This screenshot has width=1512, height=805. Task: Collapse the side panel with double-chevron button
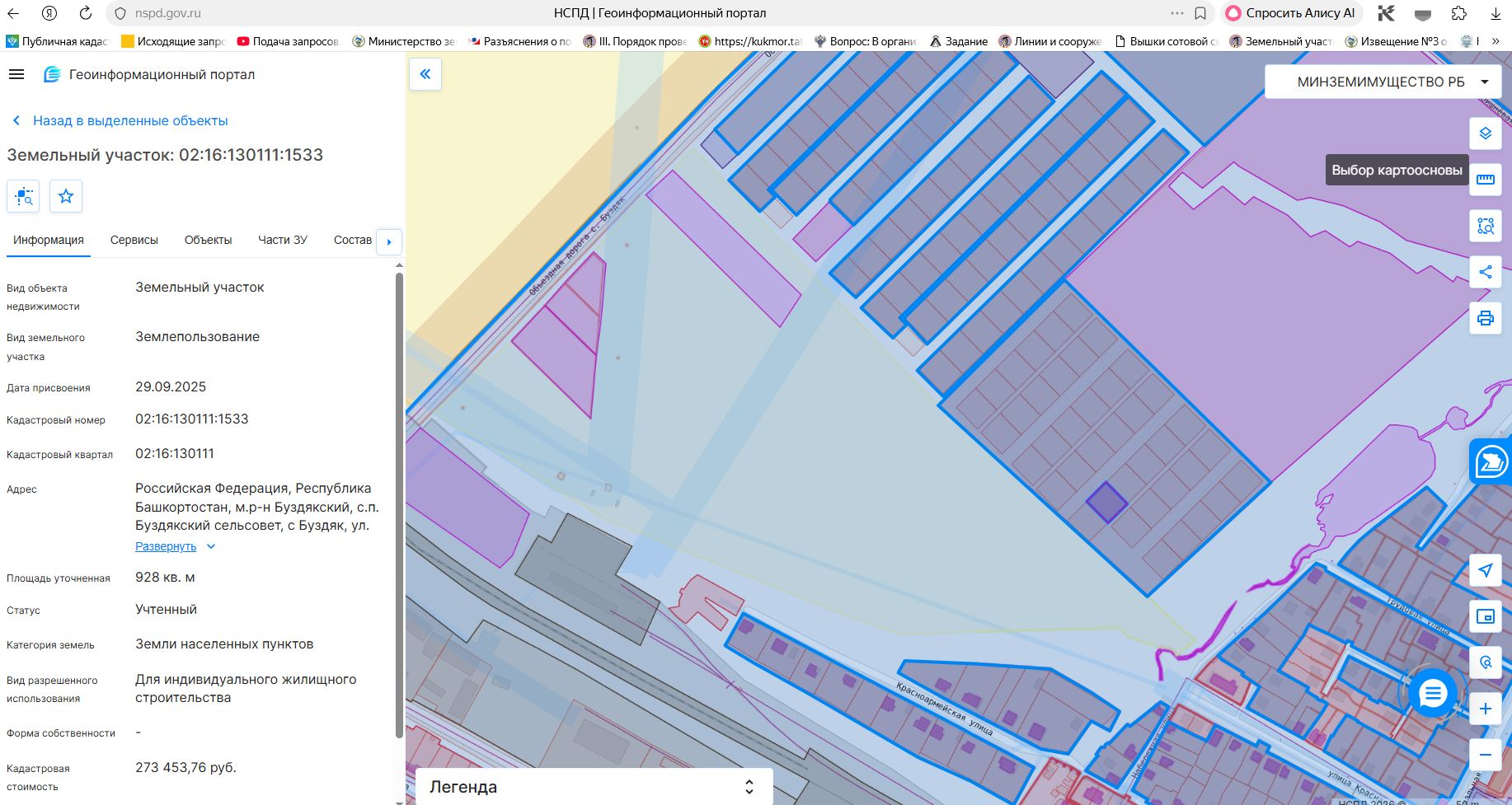[425, 74]
